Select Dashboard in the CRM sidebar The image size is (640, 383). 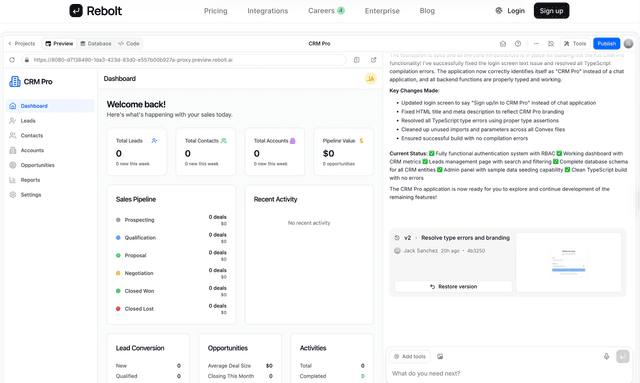tap(51, 106)
